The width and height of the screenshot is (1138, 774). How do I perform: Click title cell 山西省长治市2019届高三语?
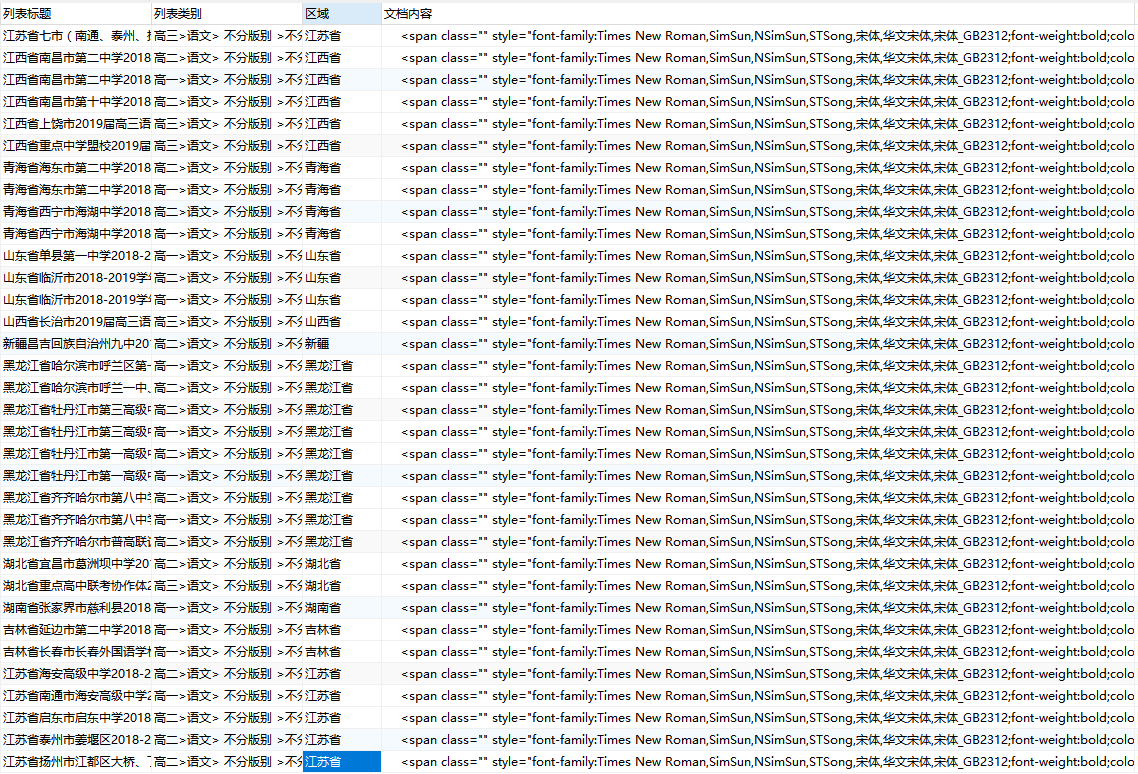tap(76, 322)
